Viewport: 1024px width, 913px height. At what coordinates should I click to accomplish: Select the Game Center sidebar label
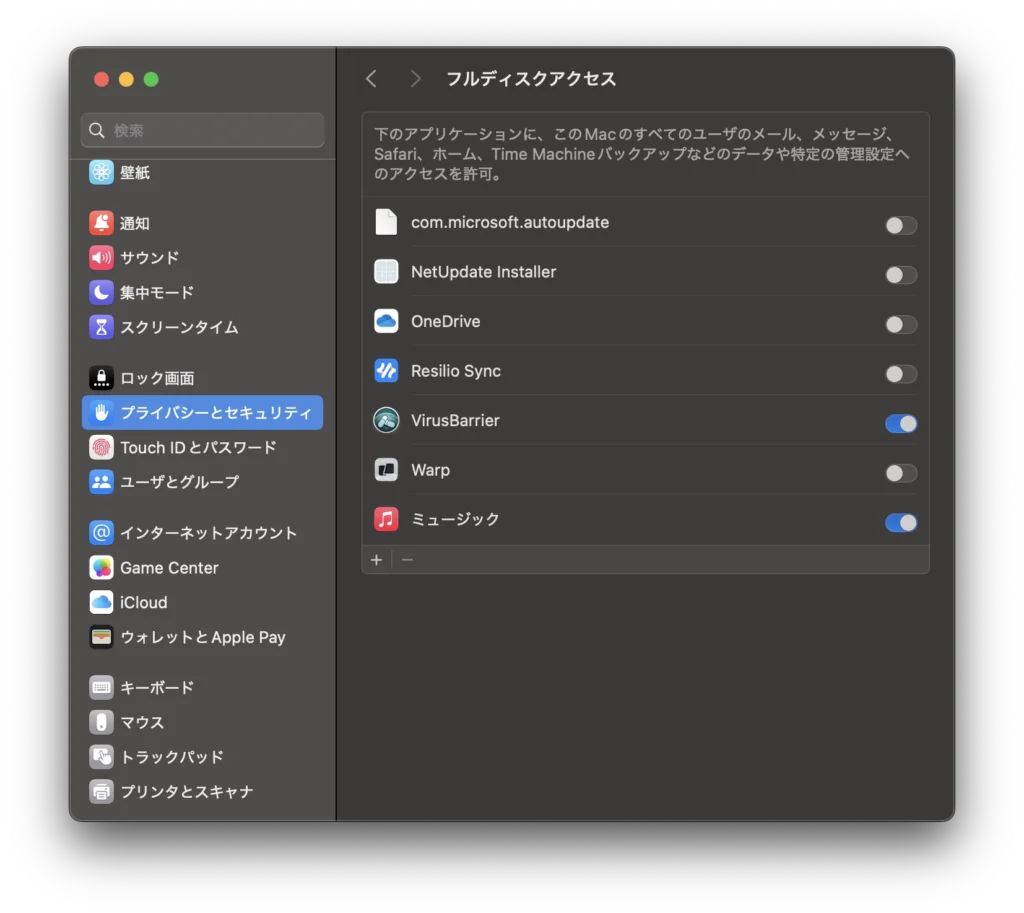[169, 568]
